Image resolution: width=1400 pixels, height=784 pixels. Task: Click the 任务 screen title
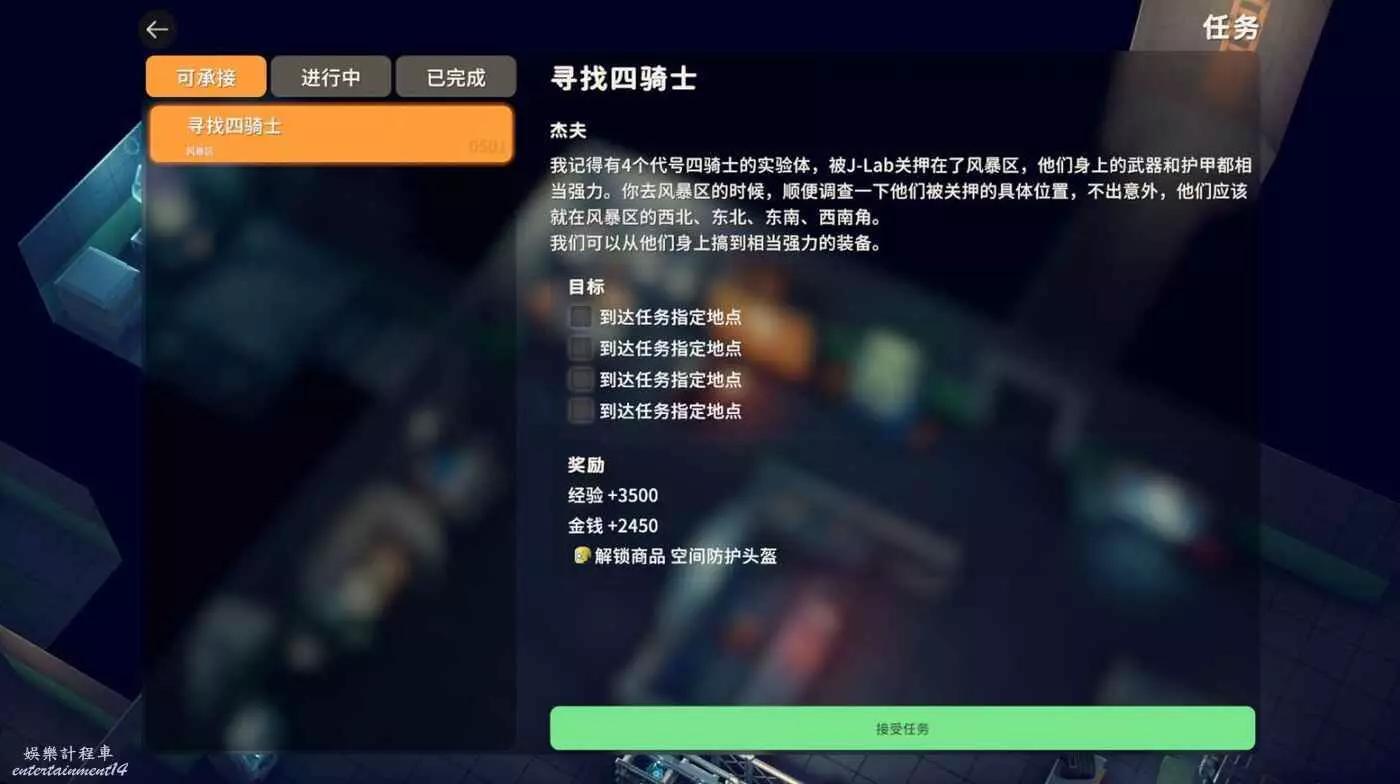pos(1230,27)
